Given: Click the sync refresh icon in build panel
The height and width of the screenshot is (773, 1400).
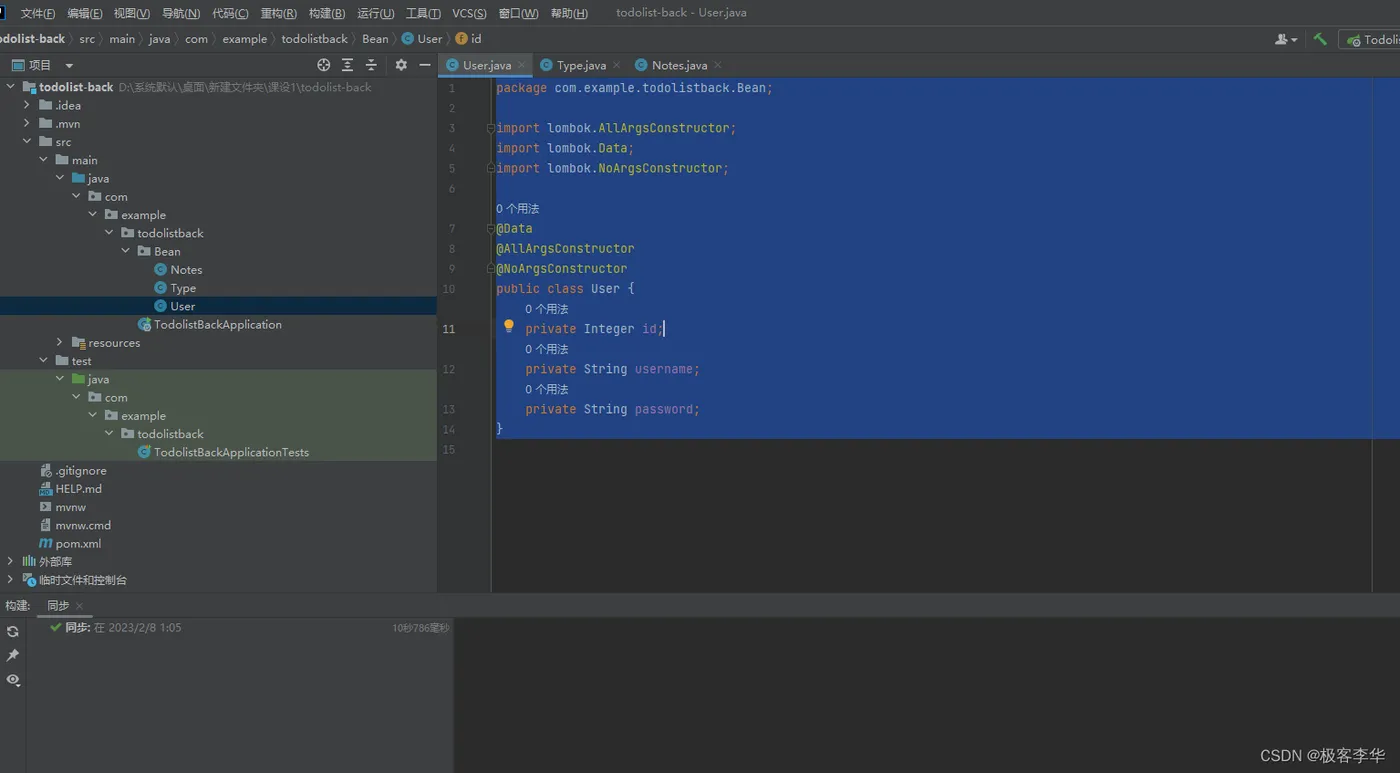Looking at the screenshot, I should (x=13, y=632).
